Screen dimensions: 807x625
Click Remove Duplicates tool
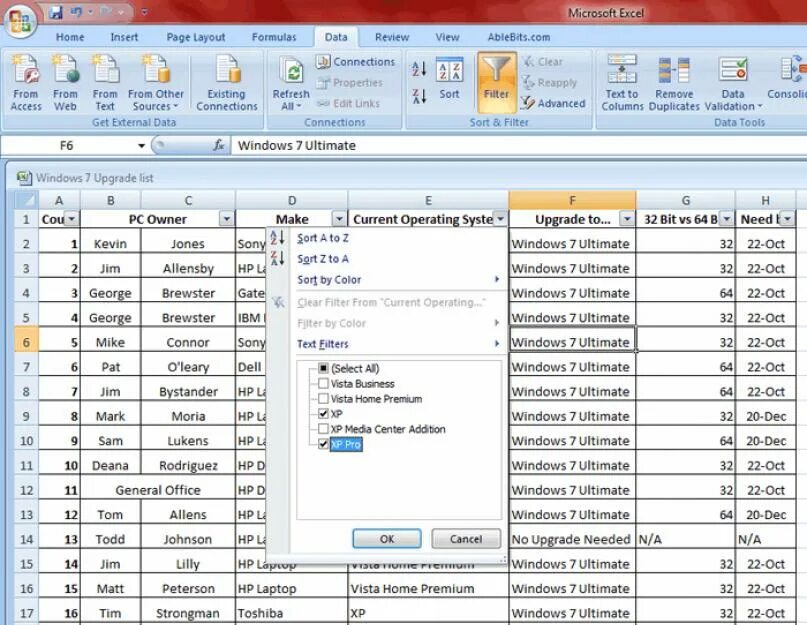pyautogui.click(x=674, y=83)
